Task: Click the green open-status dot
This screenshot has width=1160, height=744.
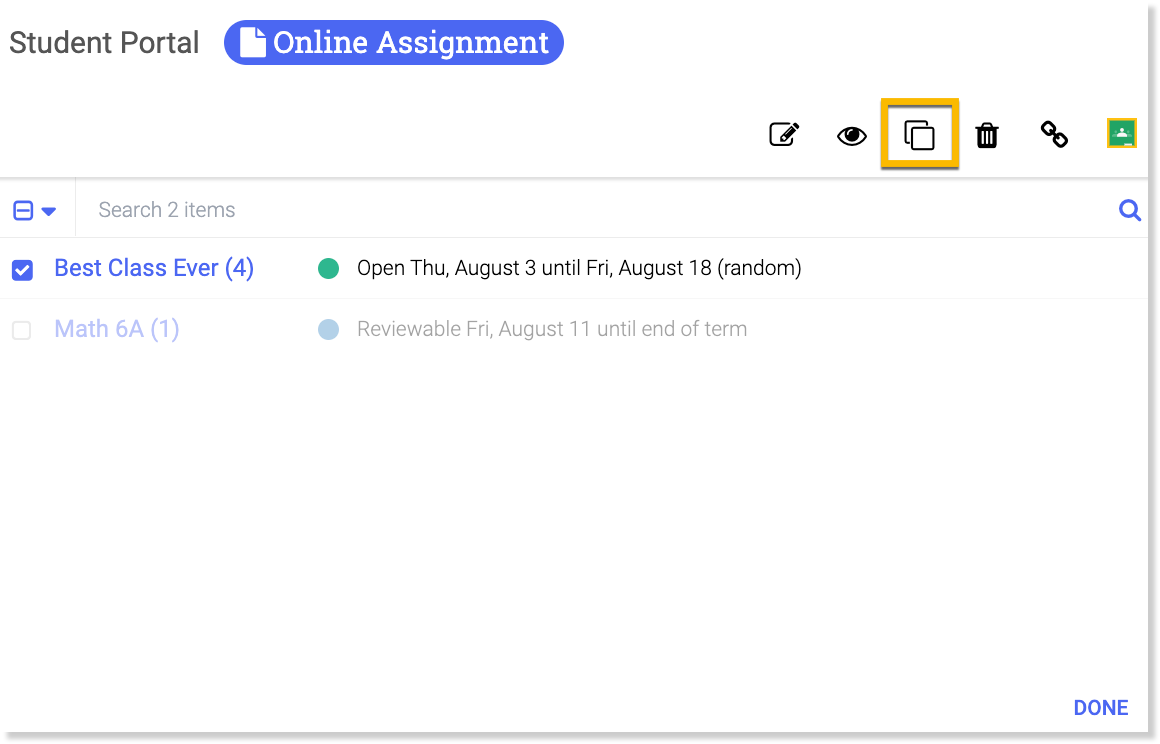Action: coord(328,268)
